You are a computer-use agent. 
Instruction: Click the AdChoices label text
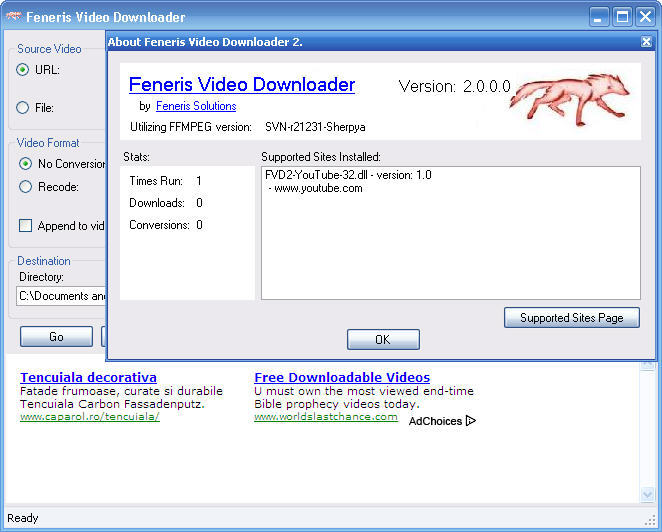coord(435,421)
